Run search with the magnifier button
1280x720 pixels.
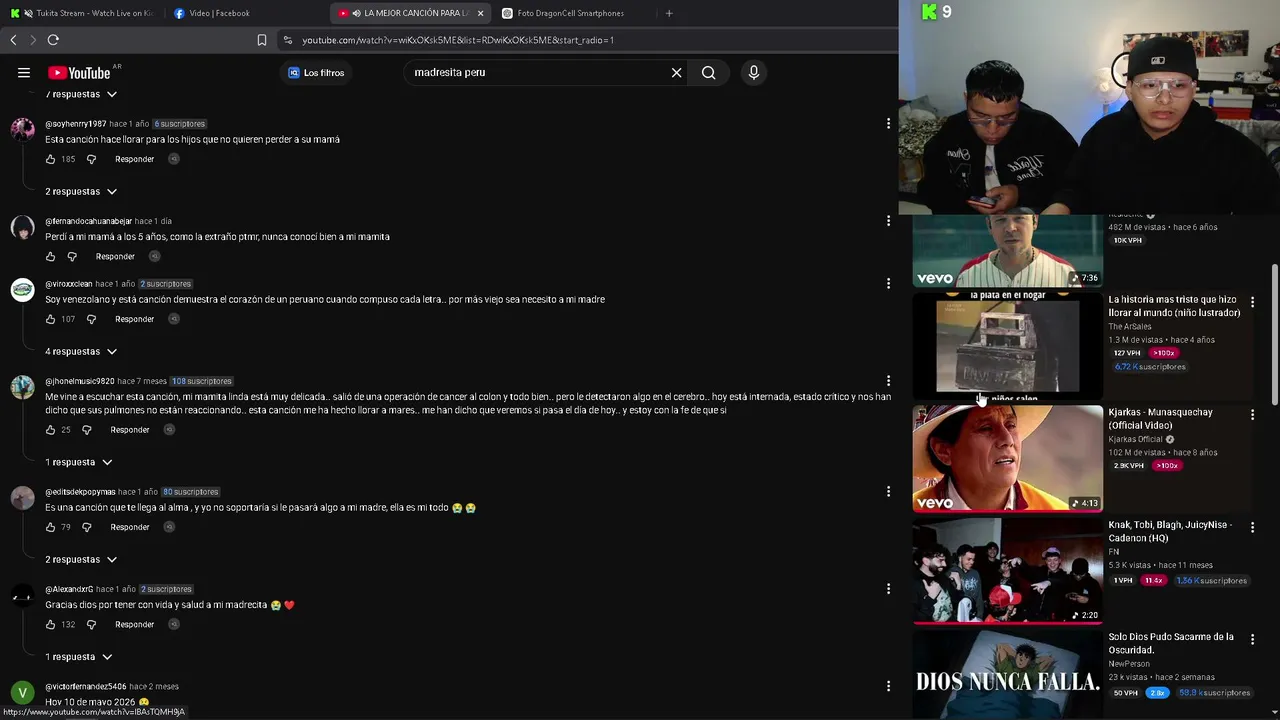(x=708, y=72)
